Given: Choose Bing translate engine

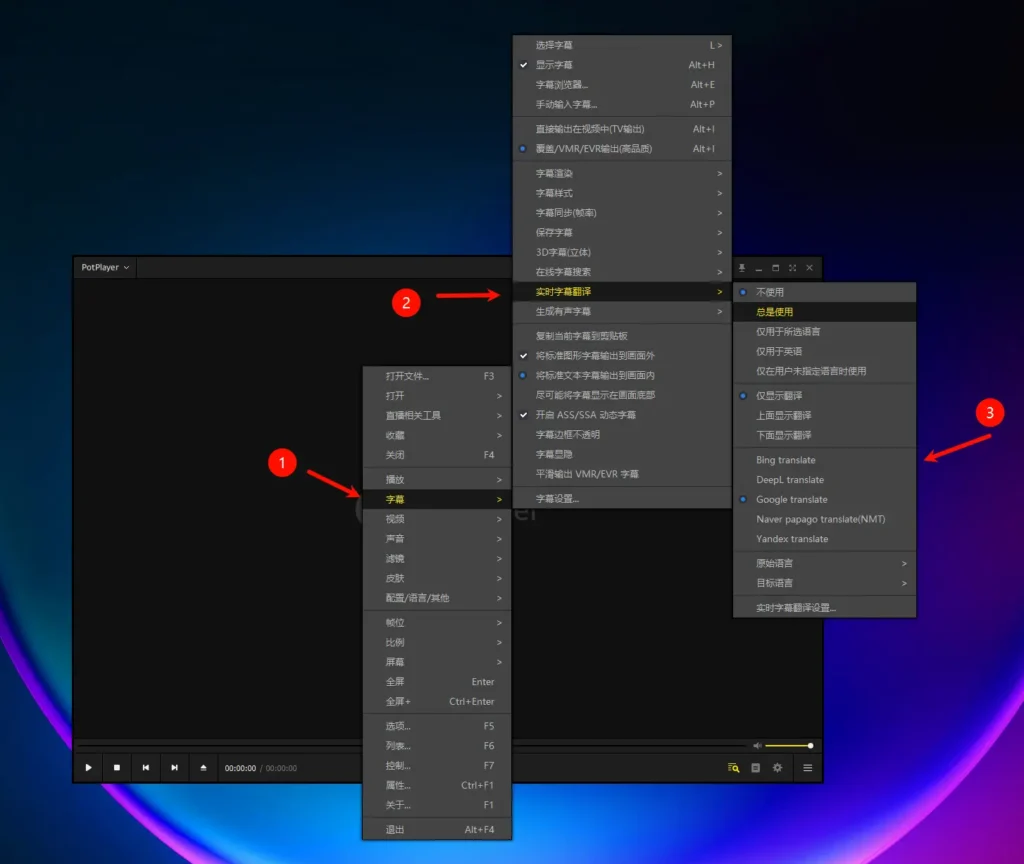Looking at the screenshot, I should [824, 460].
